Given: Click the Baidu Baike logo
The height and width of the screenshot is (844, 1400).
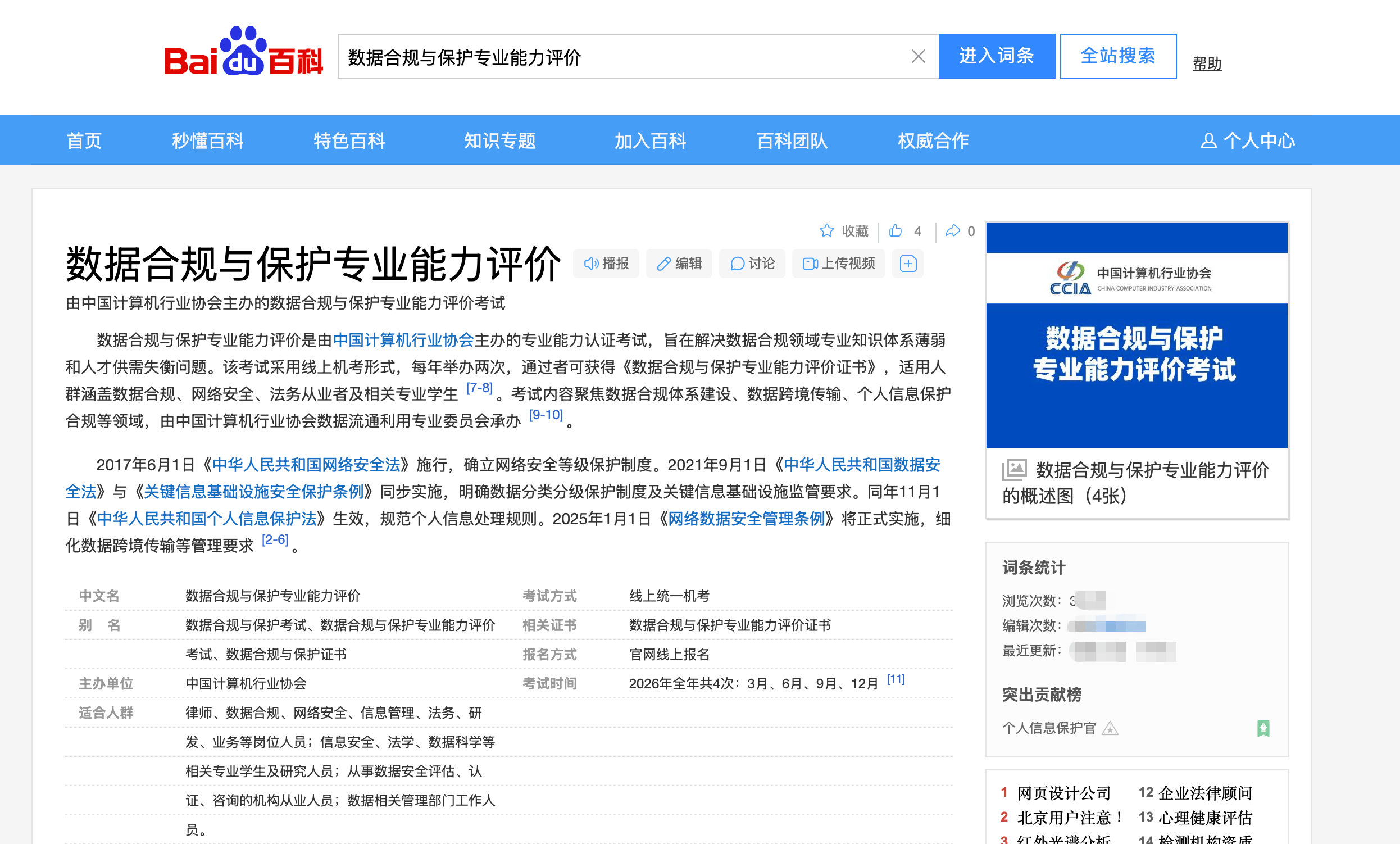Looking at the screenshot, I should 243,52.
